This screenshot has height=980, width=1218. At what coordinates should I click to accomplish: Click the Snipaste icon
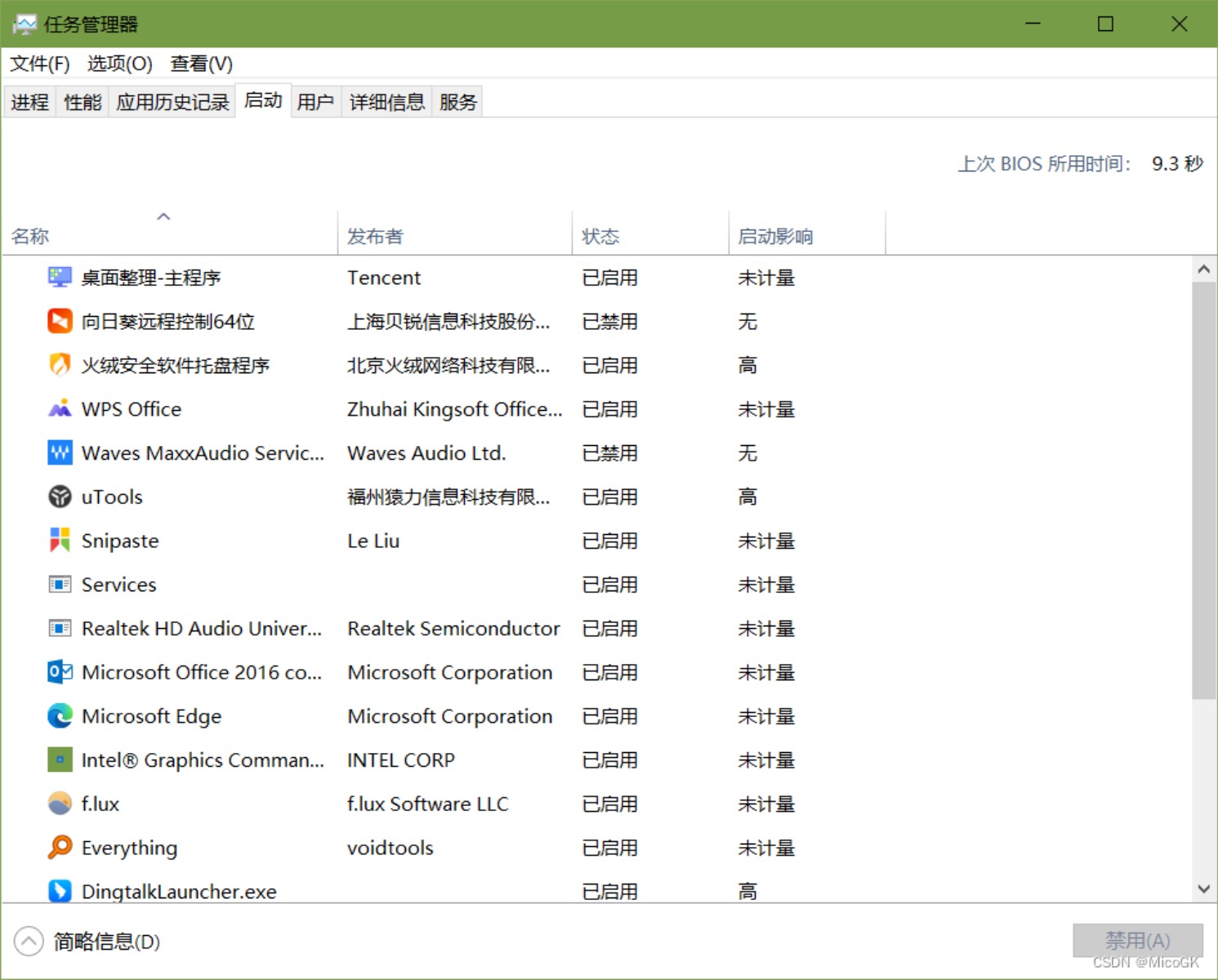(x=60, y=541)
